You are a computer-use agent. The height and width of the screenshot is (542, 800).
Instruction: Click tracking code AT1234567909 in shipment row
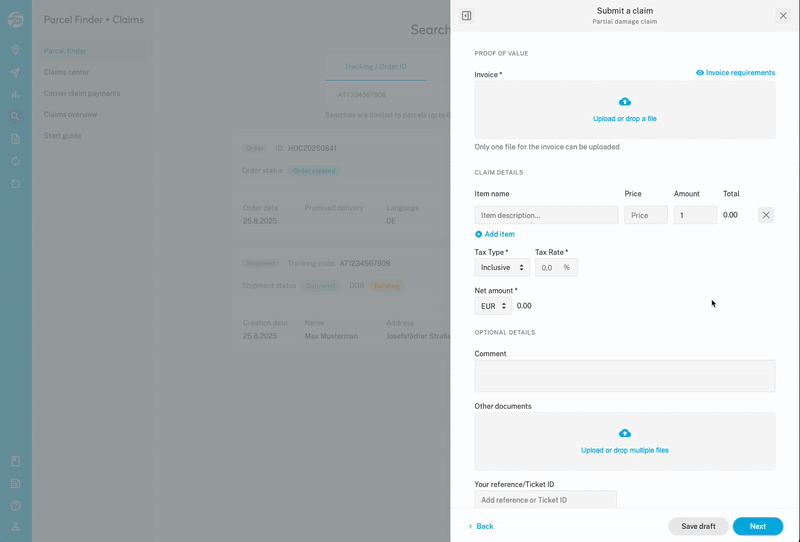coord(365,263)
